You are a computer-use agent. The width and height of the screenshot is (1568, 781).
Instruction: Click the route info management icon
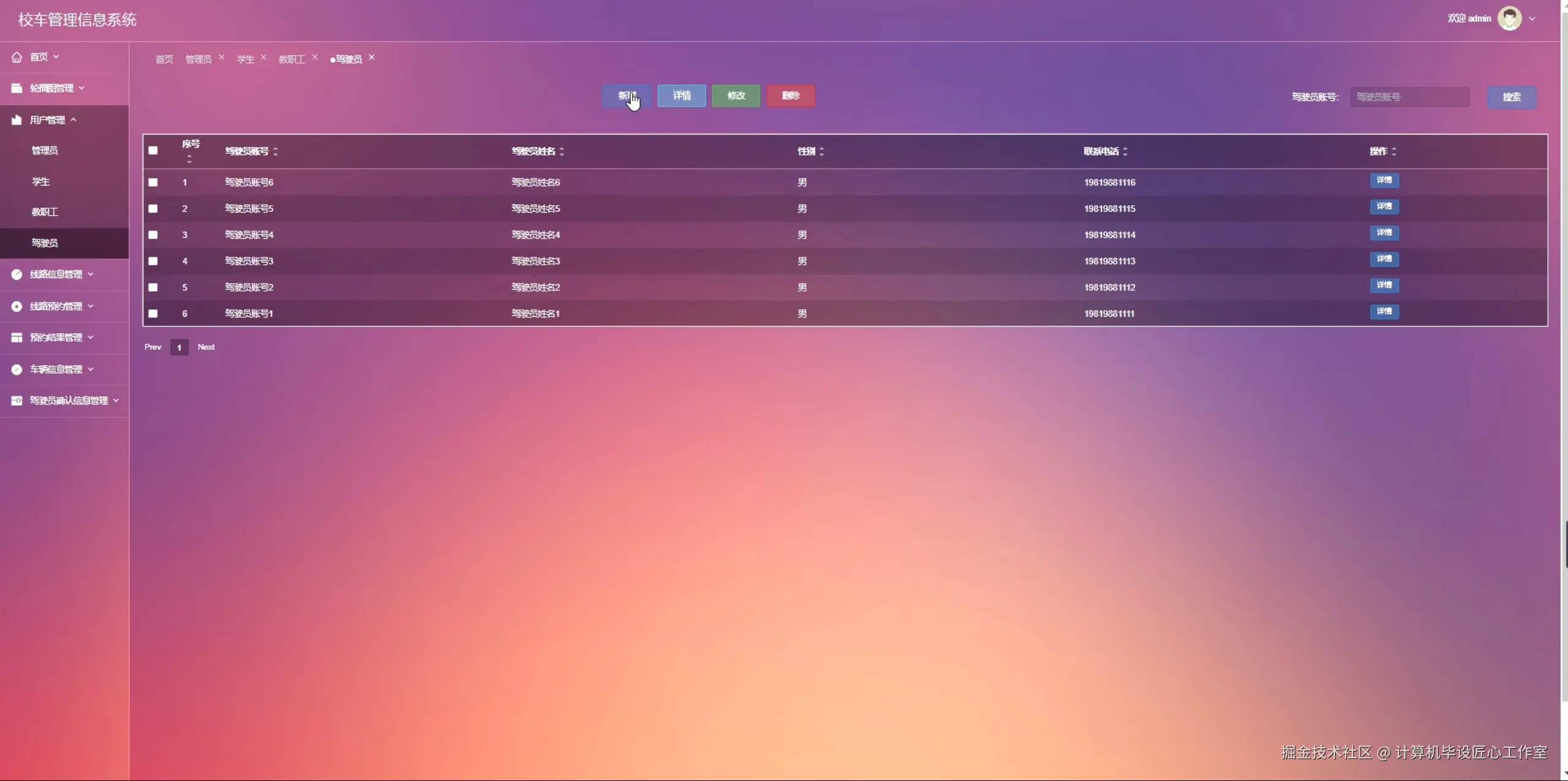tap(17, 274)
